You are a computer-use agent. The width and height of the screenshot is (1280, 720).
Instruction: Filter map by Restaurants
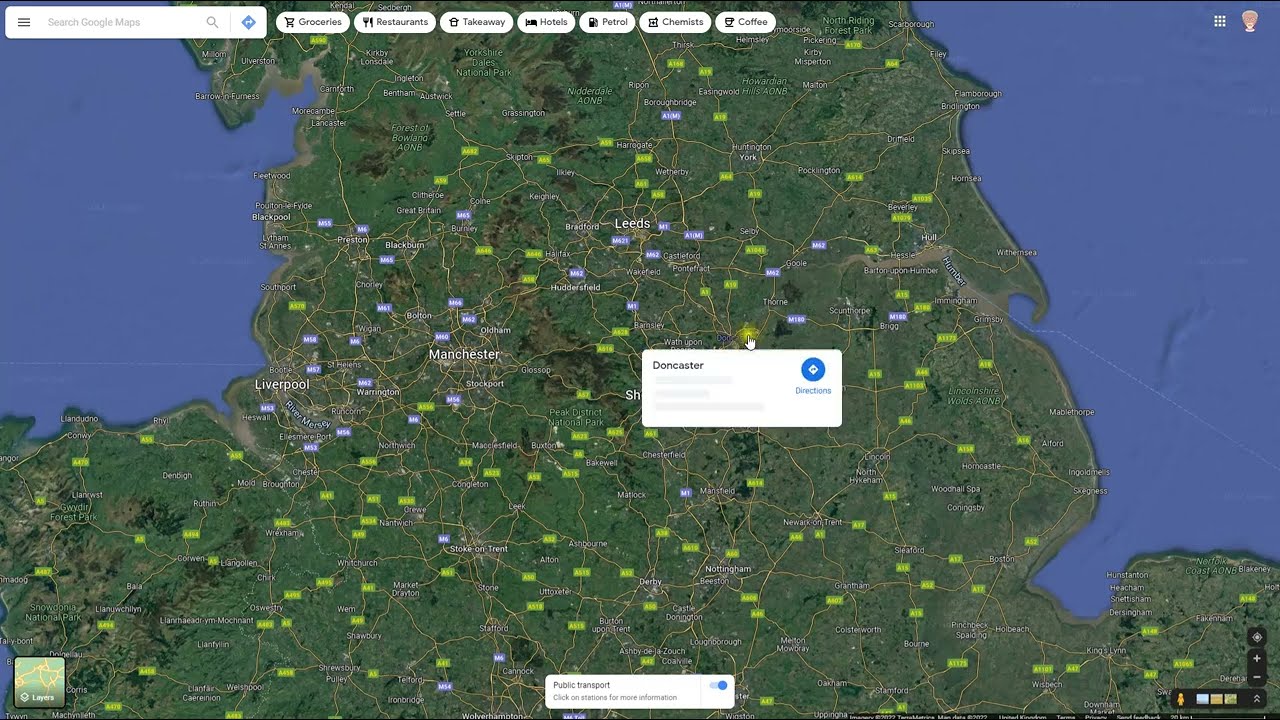point(395,22)
